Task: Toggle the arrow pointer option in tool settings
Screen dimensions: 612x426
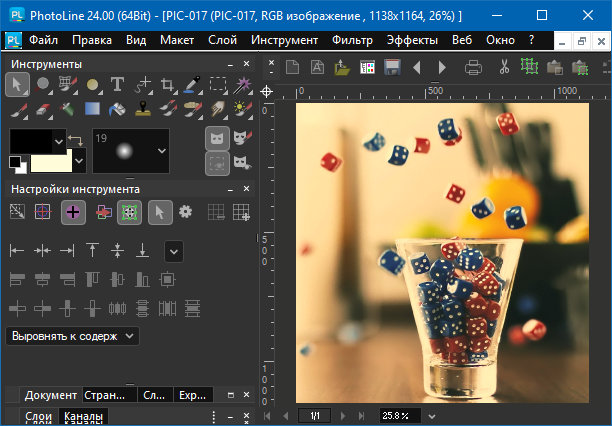Action: pyautogui.click(x=158, y=211)
